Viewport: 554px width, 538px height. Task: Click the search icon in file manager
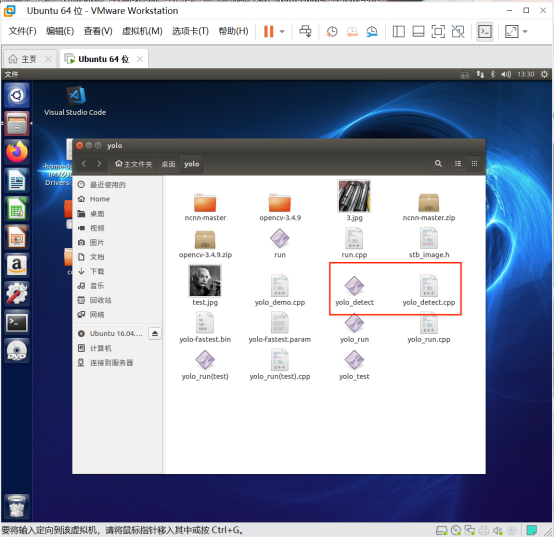pyautogui.click(x=438, y=164)
